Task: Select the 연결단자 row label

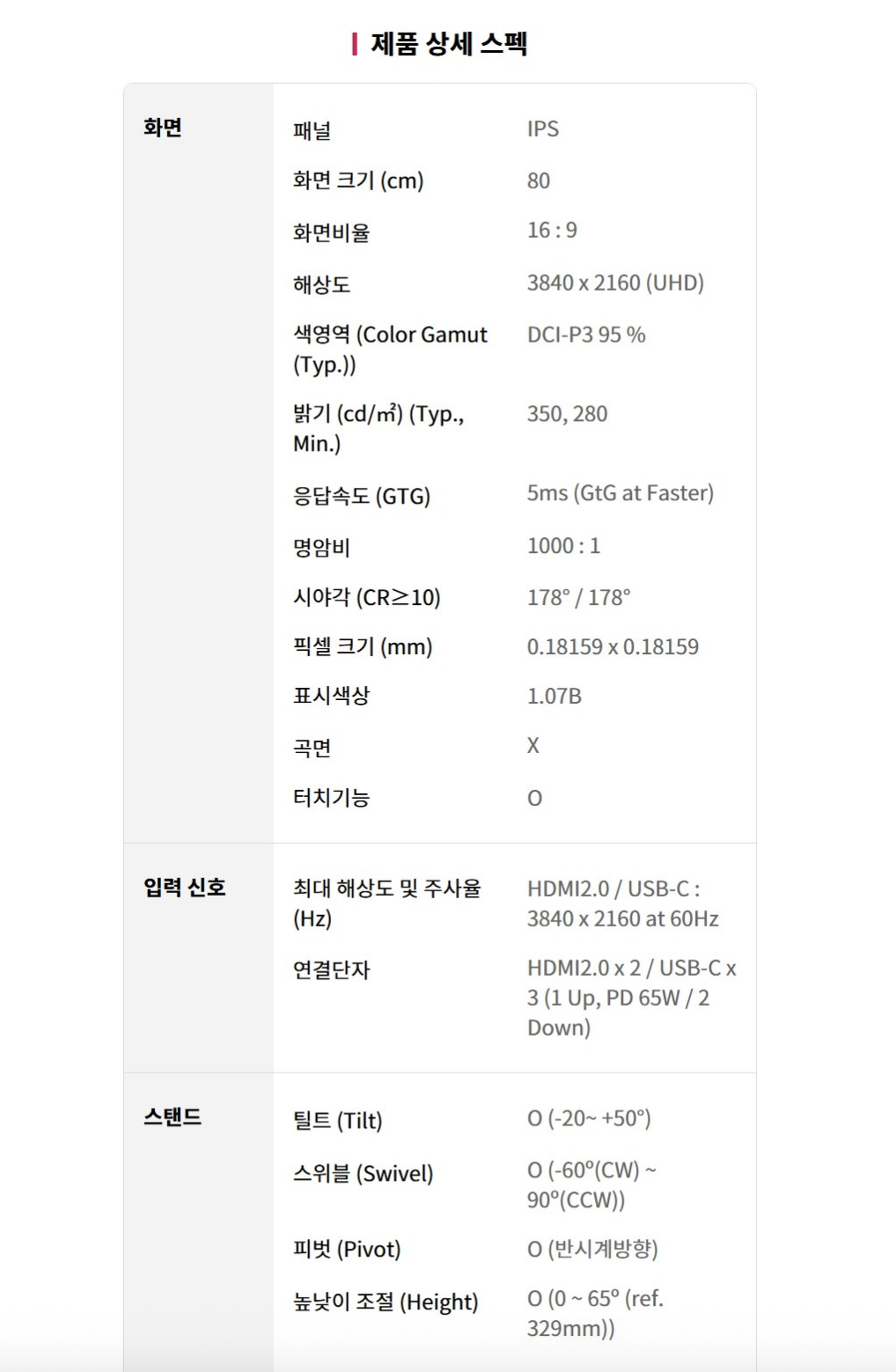Action: pos(331,970)
